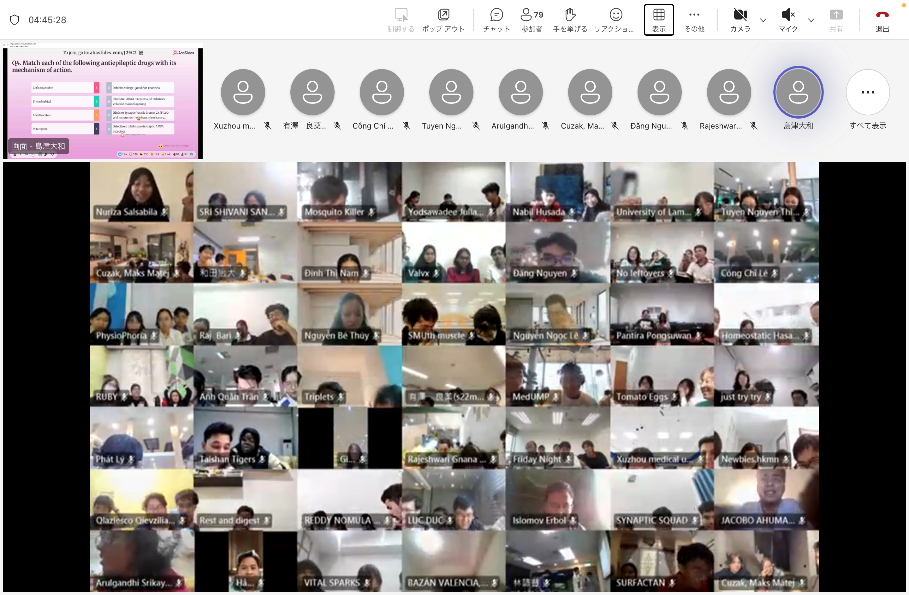Pop out the shared content
This screenshot has width=909, height=595.
pyautogui.click(x=443, y=18)
